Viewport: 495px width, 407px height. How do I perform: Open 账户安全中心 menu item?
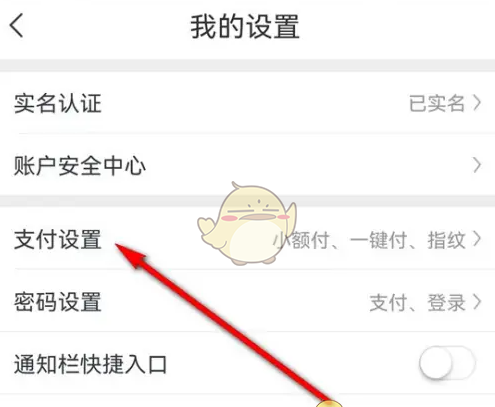pyautogui.click(x=247, y=165)
